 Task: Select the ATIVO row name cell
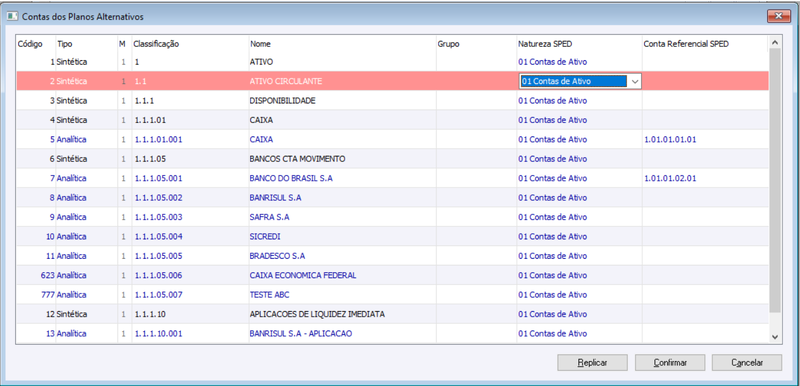pyautogui.click(x=262, y=62)
